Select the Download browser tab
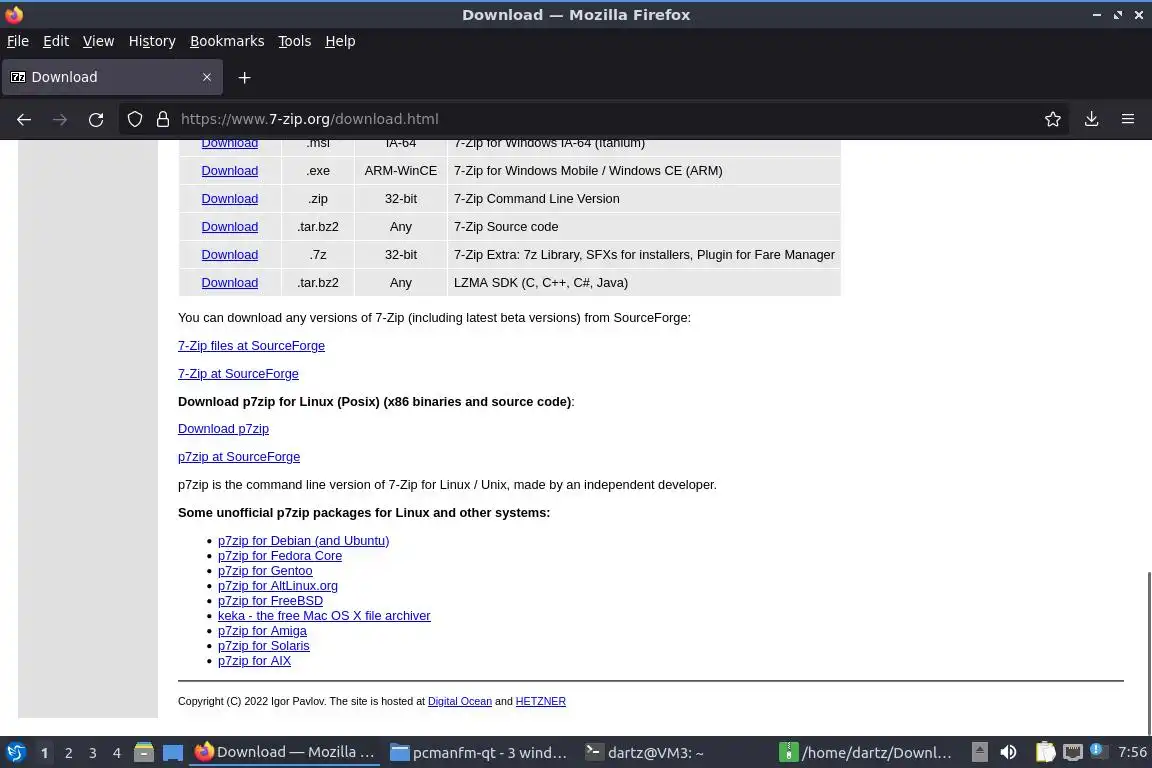The height and width of the screenshot is (768, 1152). [112, 77]
